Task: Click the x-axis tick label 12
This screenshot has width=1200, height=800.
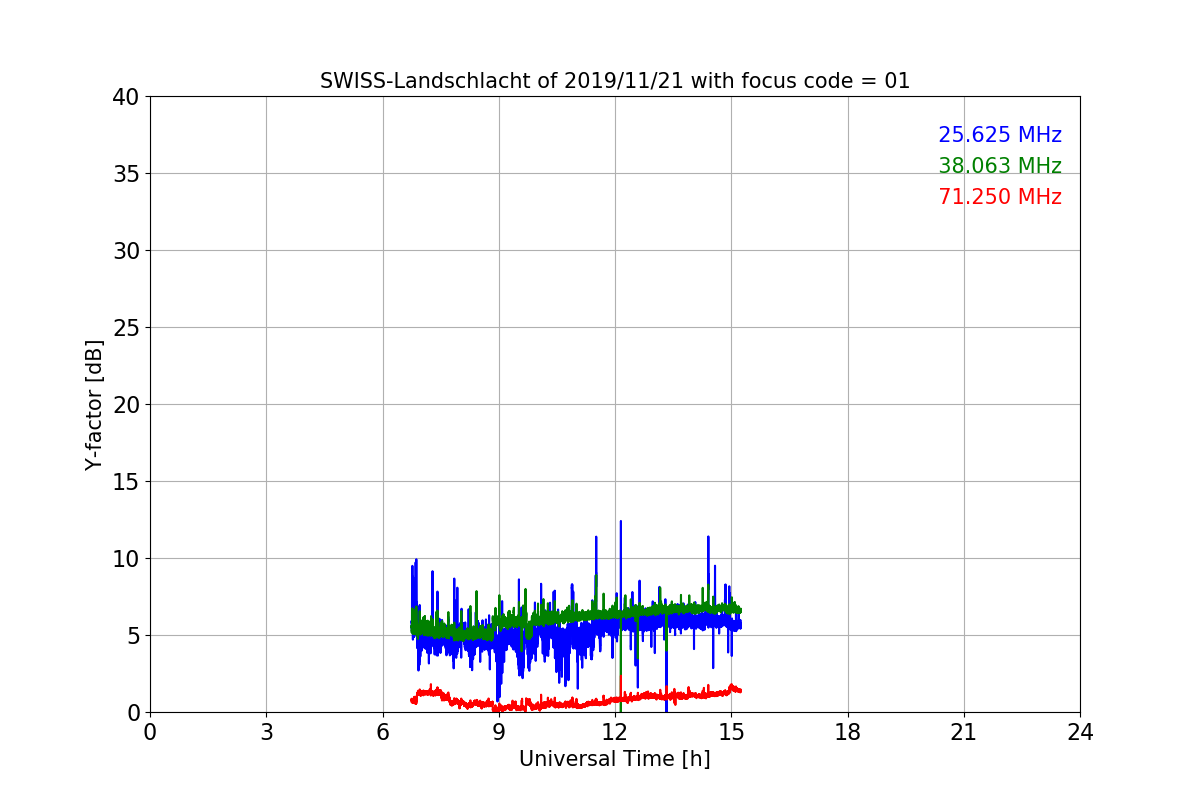Action: click(x=615, y=732)
